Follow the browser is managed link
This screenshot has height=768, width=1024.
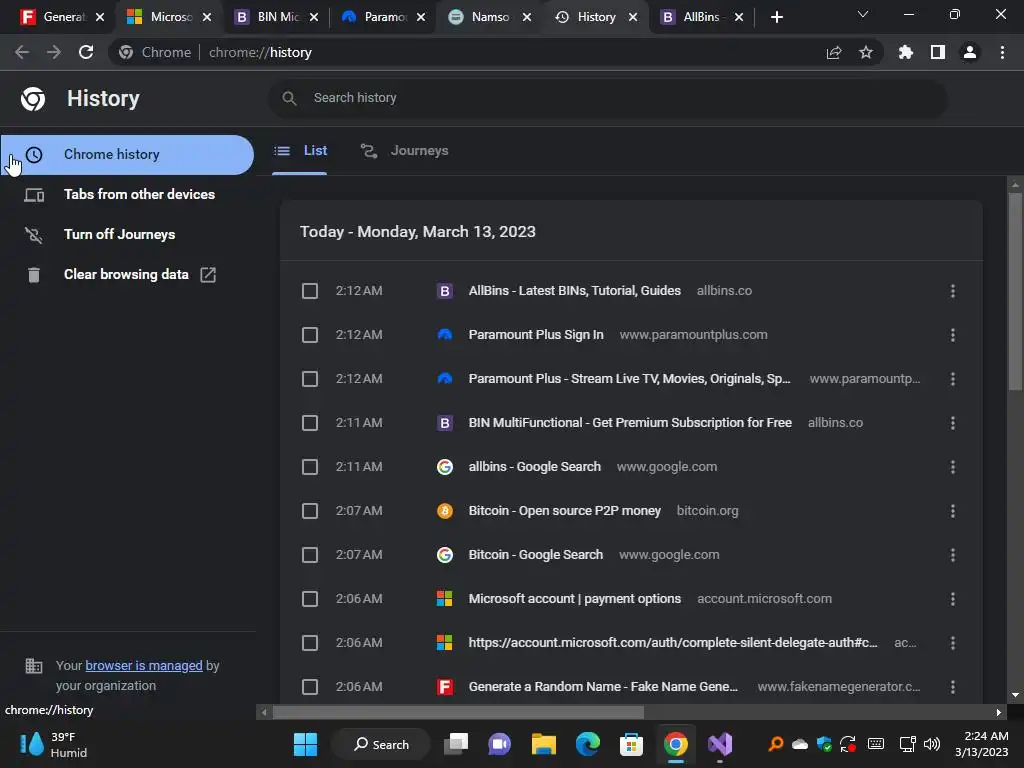144,665
